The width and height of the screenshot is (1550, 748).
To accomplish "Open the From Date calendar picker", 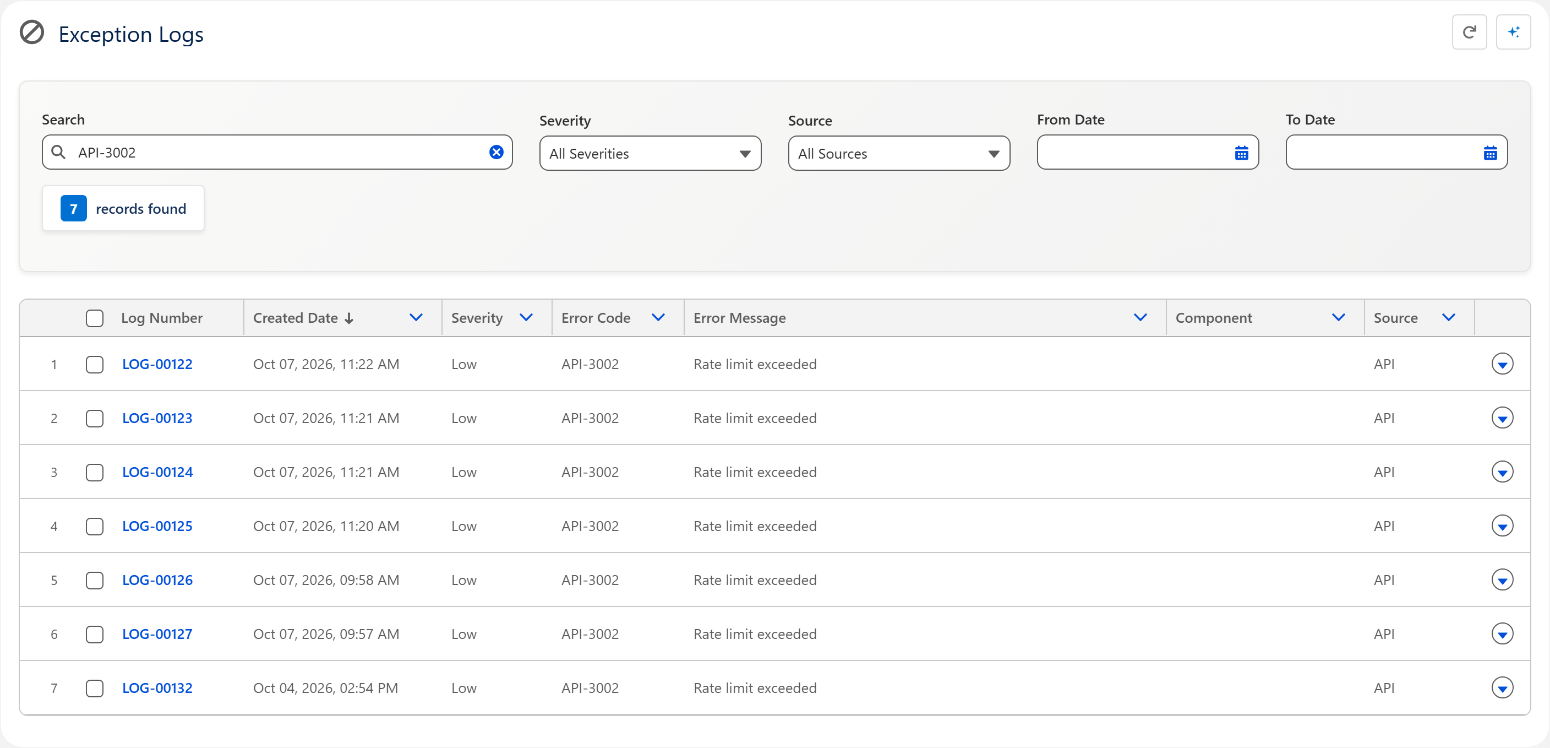I will point(1241,153).
